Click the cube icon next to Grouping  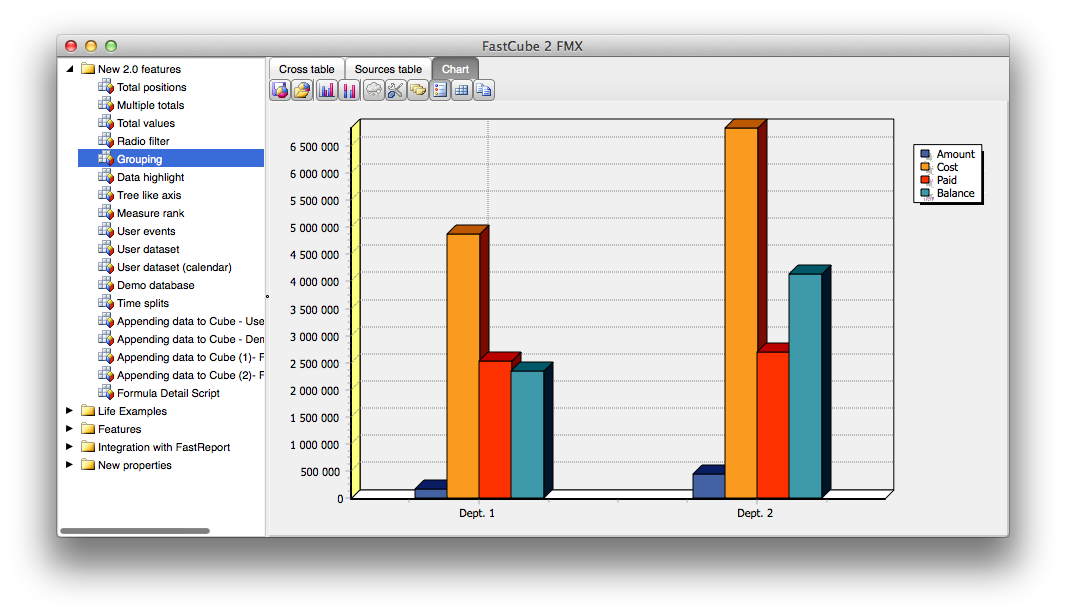(105, 158)
